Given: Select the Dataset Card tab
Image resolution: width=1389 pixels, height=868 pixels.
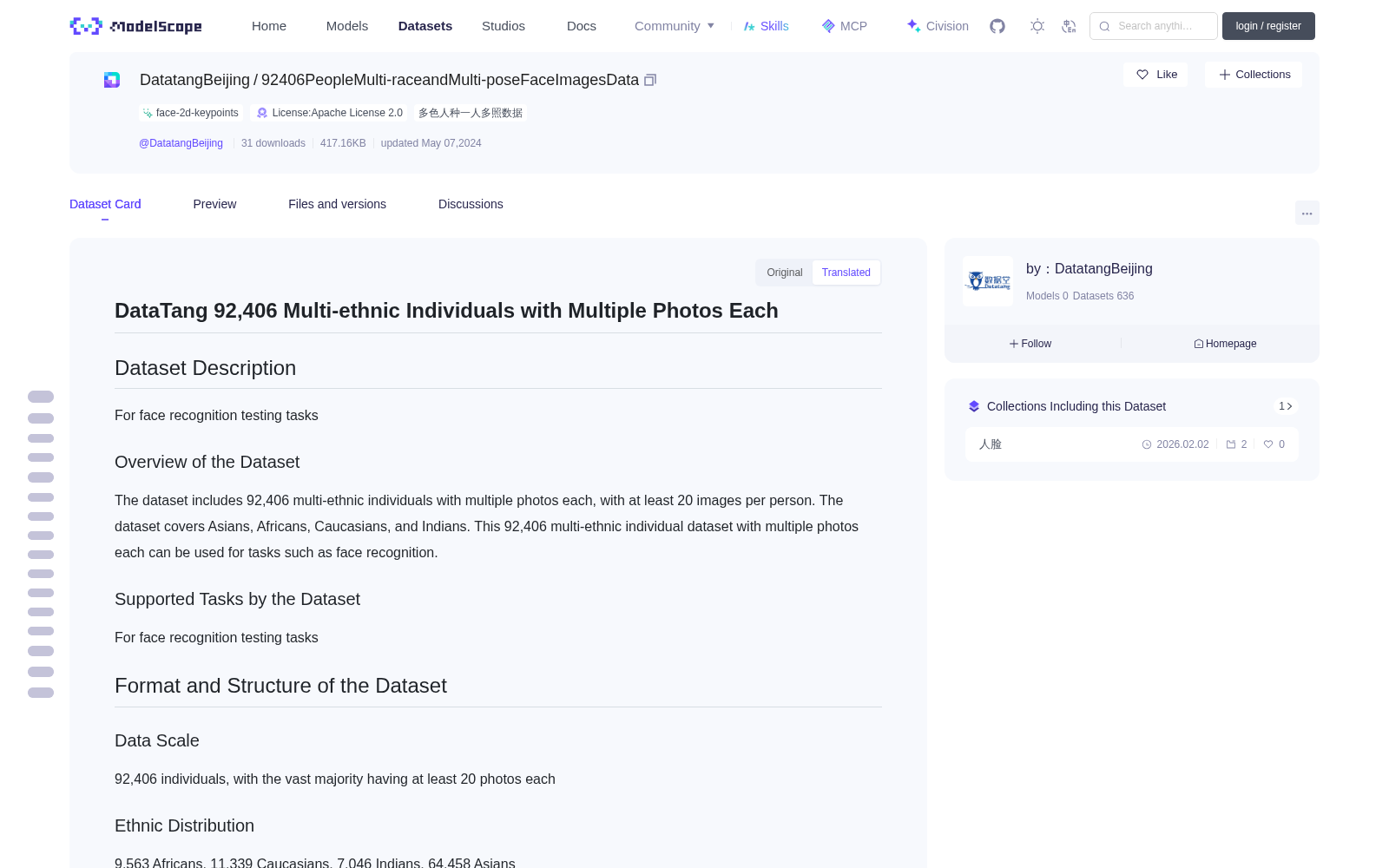Looking at the screenshot, I should pyautogui.click(x=105, y=204).
